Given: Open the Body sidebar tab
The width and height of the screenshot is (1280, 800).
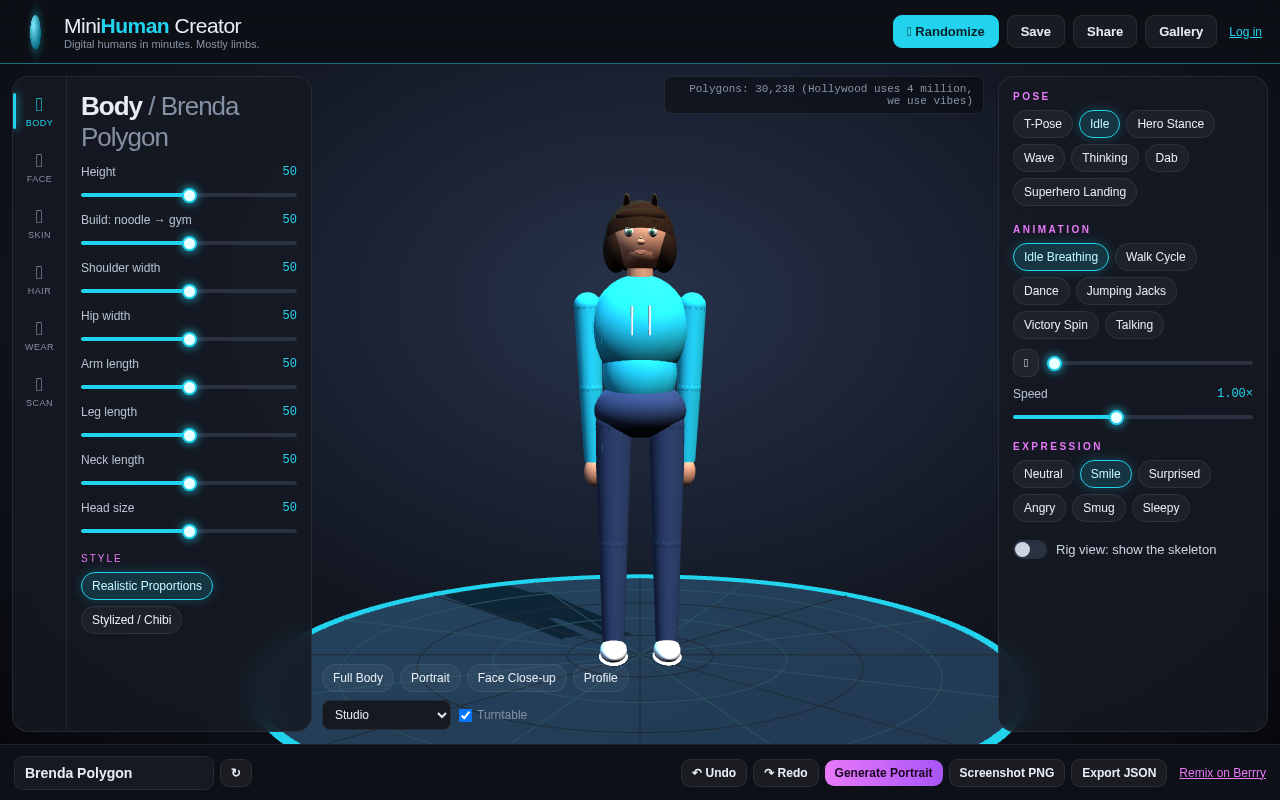Looking at the screenshot, I should 39,111.
